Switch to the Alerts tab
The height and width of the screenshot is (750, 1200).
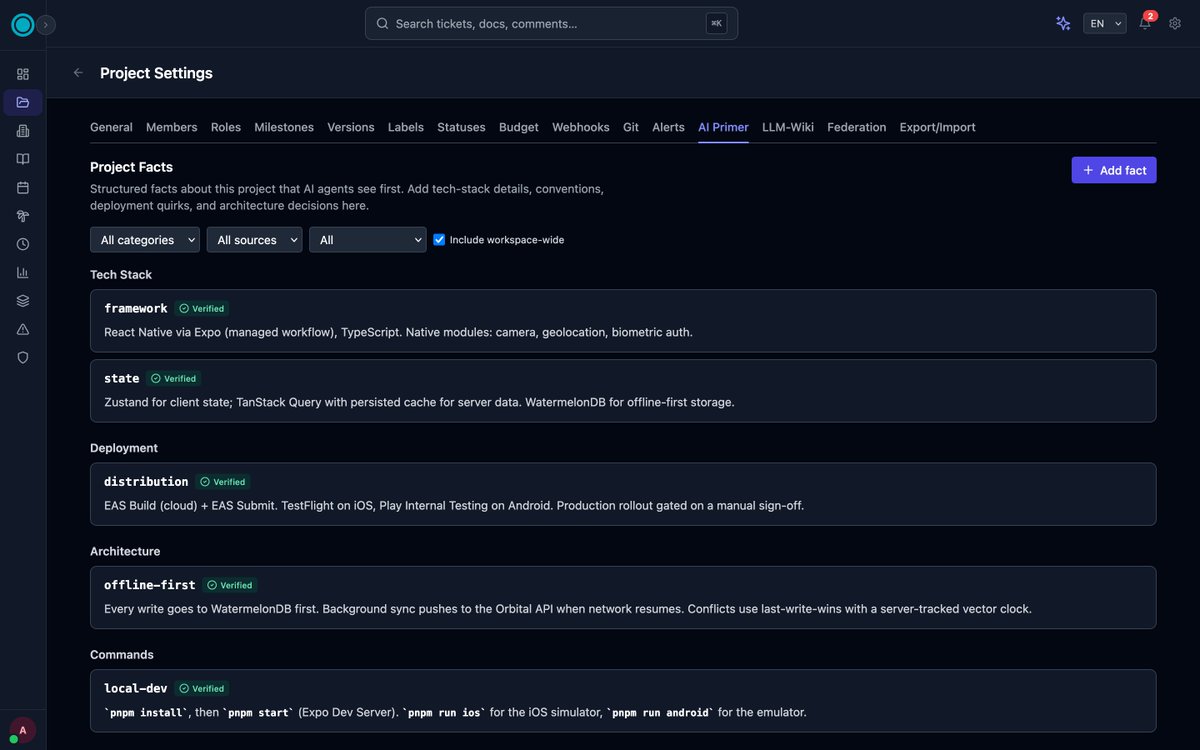[x=668, y=127]
